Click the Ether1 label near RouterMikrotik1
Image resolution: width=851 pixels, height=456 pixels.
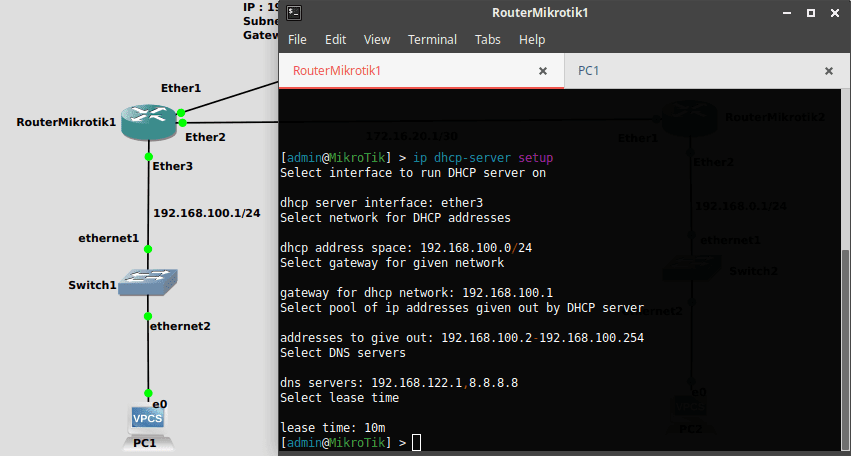(181, 88)
